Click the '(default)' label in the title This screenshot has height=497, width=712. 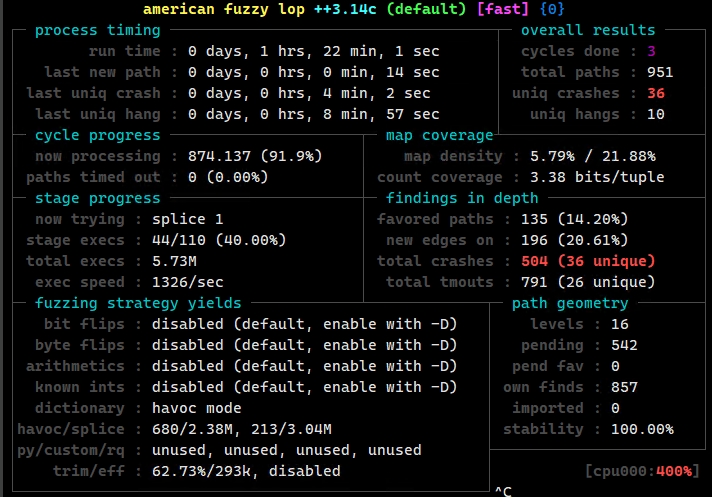pyautogui.click(x=426, y=9)
